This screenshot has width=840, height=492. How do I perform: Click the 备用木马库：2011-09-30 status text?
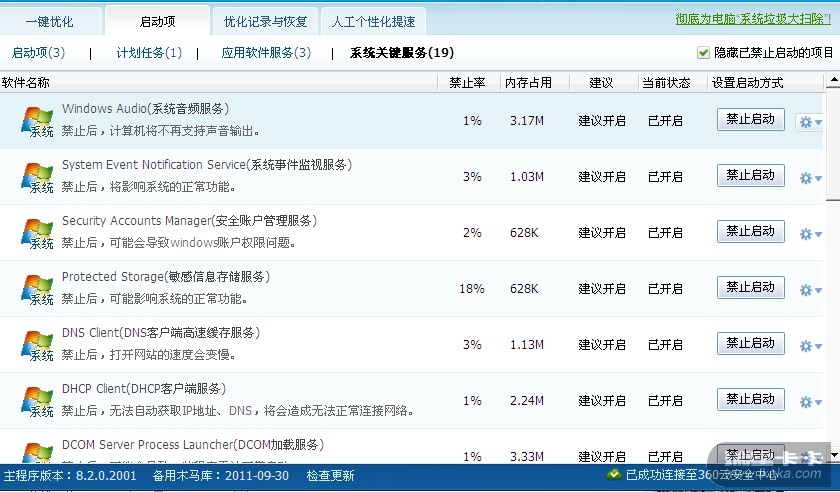(x=221, y=475)
